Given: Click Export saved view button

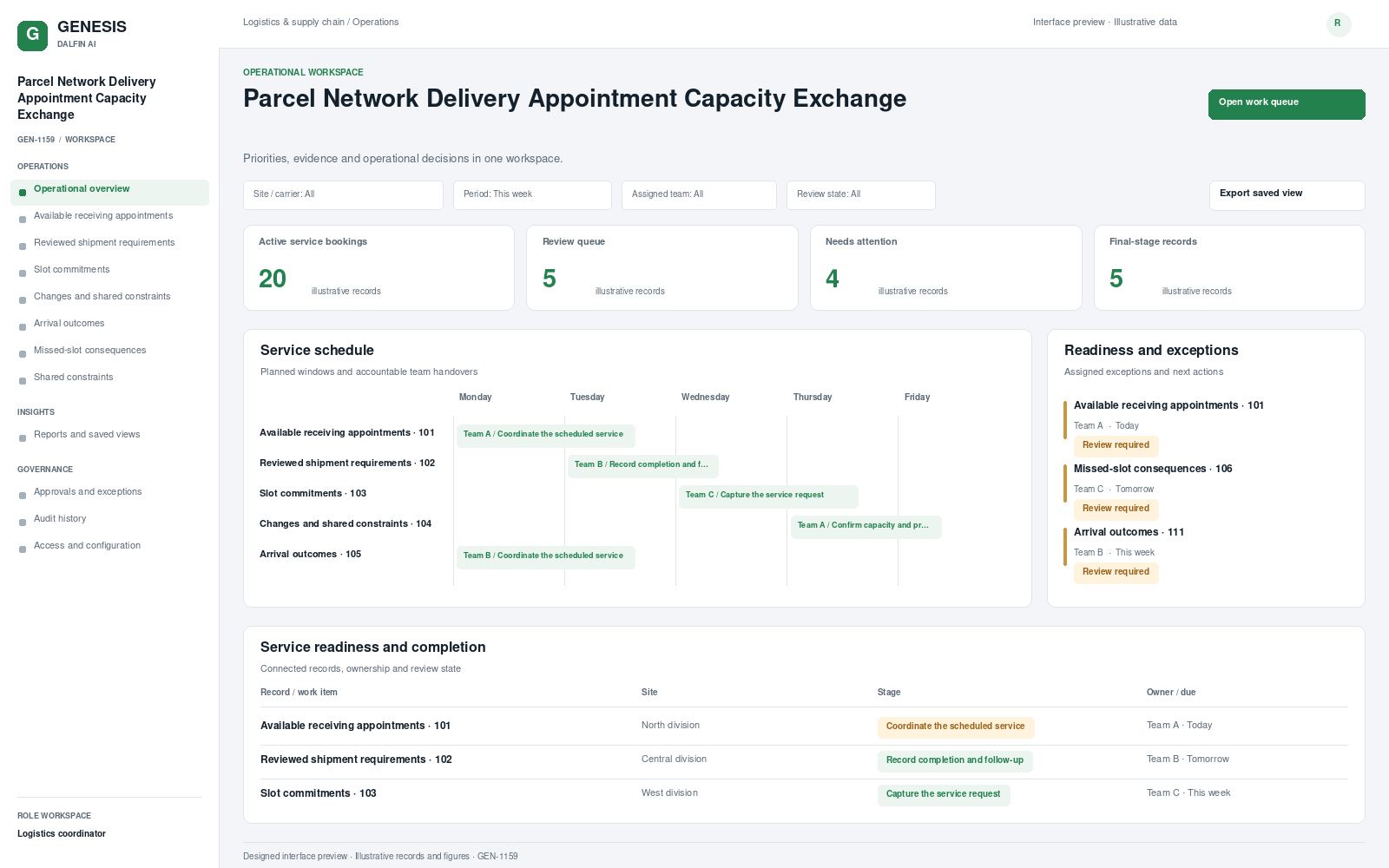Looking at the screenshot, I should coord(1287,195).
